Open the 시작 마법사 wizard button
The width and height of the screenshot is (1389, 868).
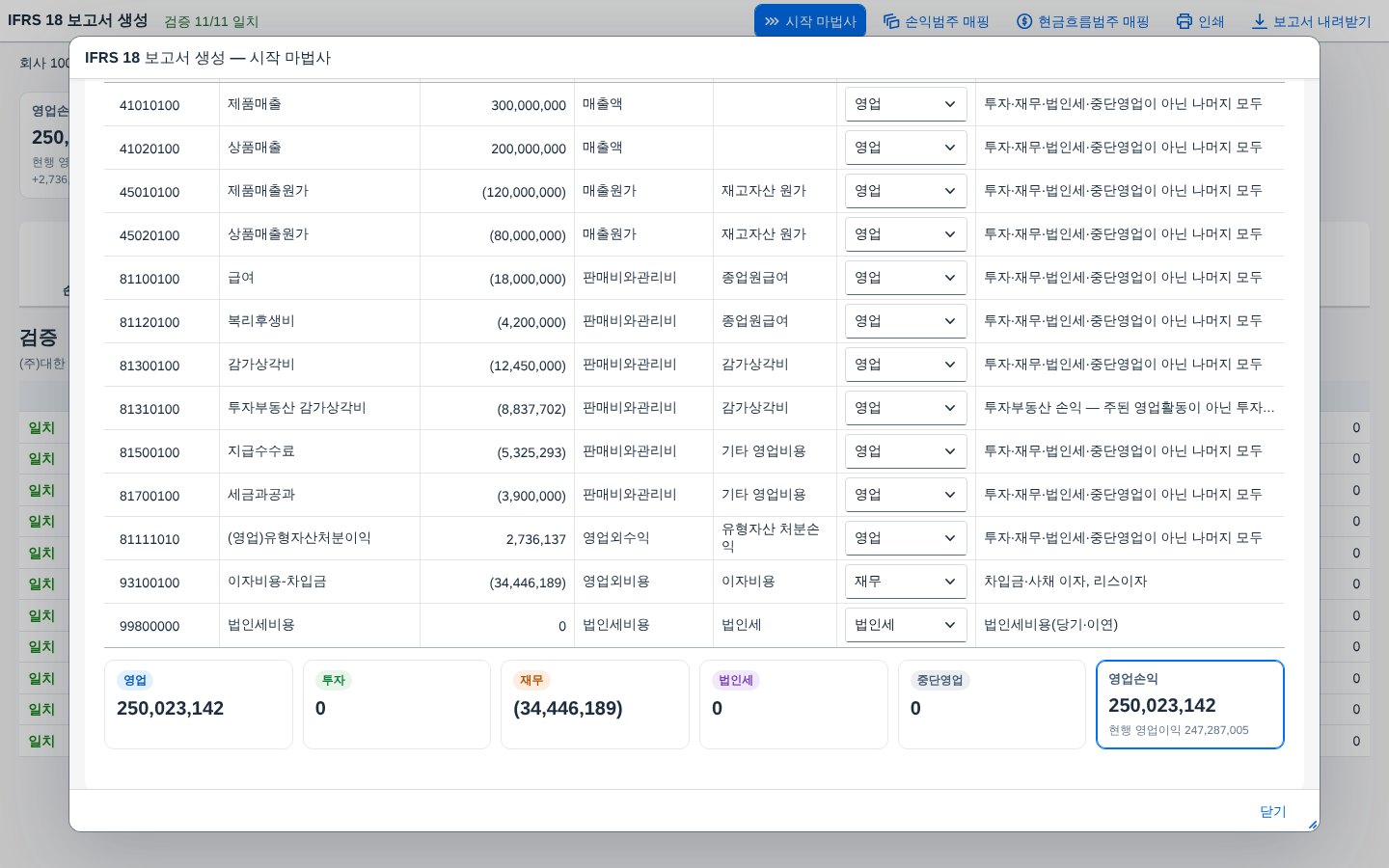(x=810, y=21)
